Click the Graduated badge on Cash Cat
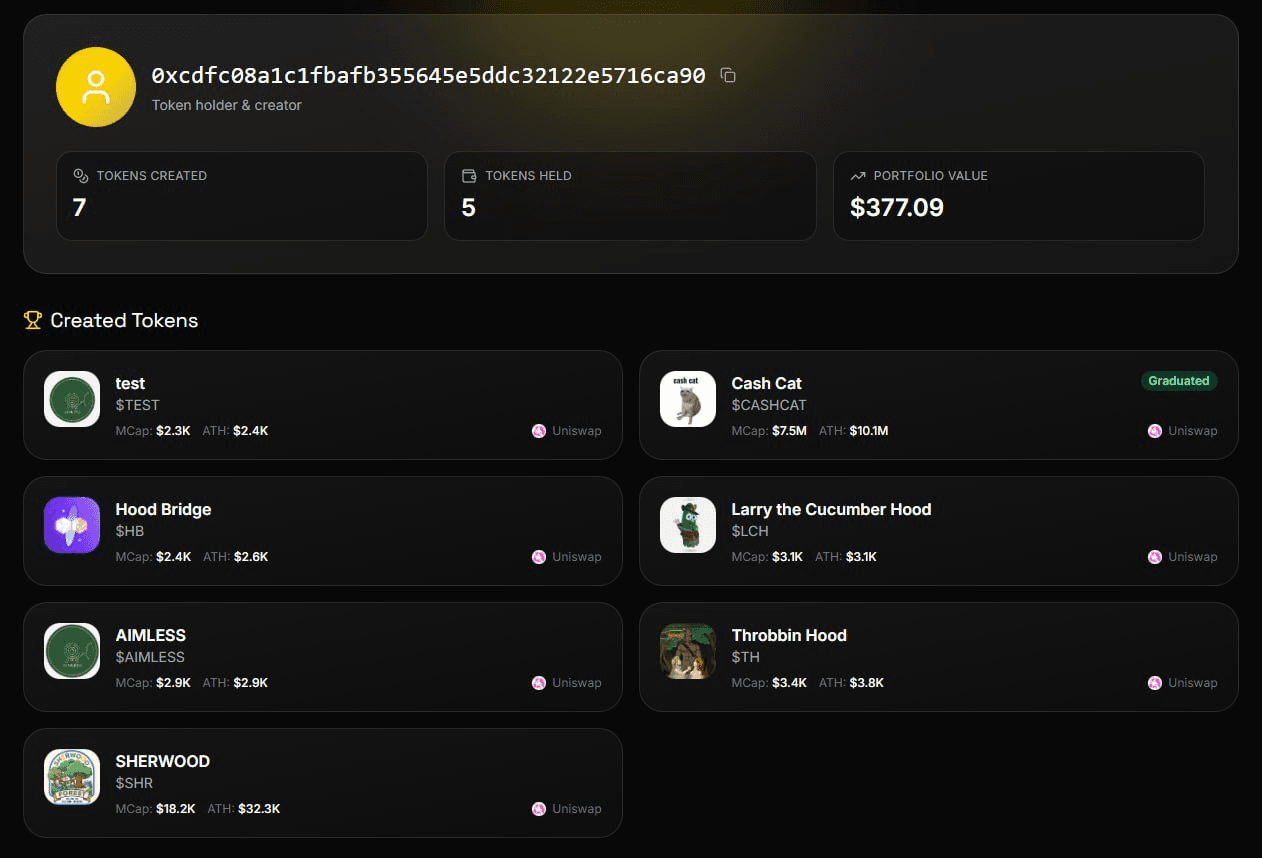 point(1179,381)
